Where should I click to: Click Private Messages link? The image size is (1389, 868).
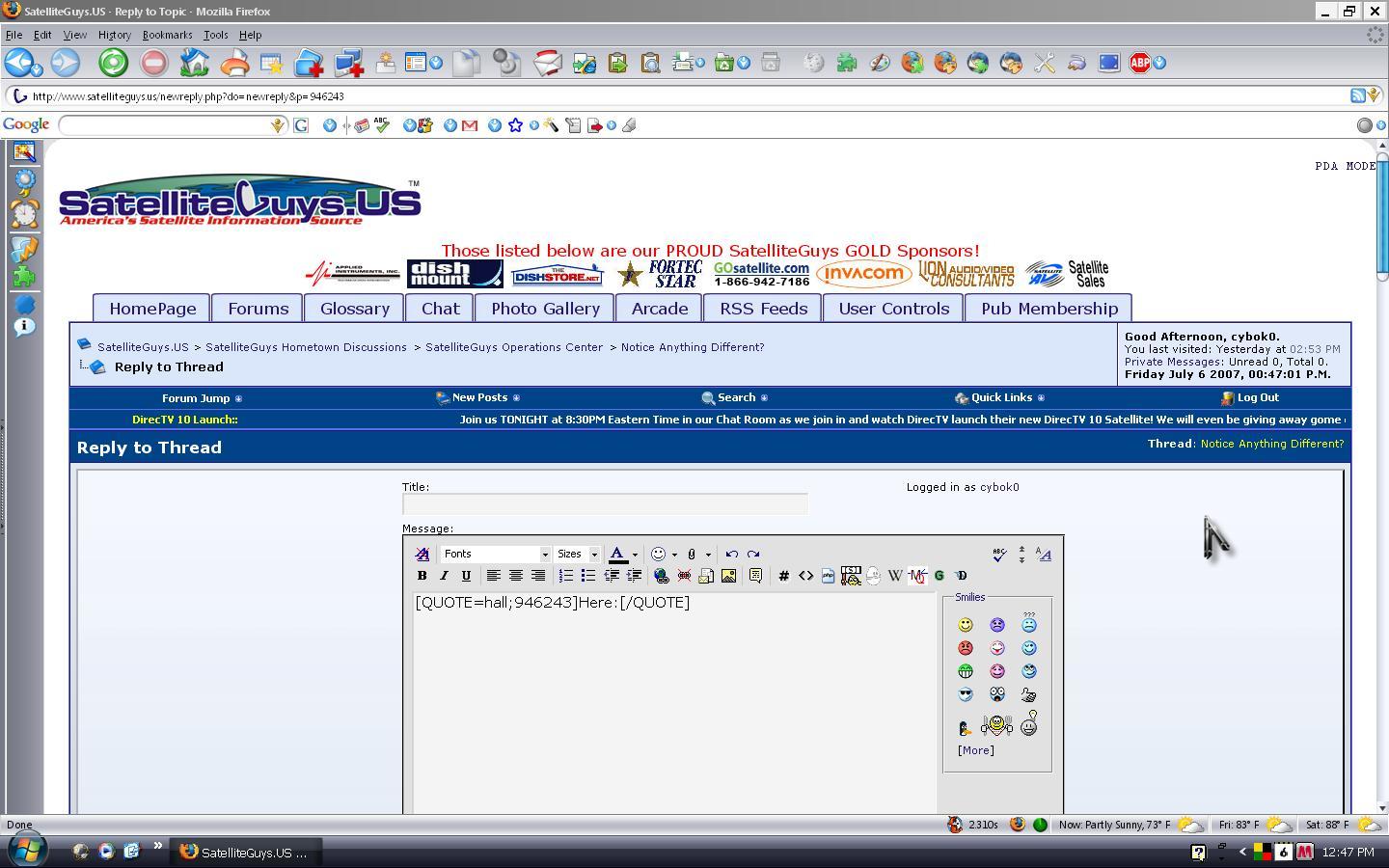(1174, 362)
